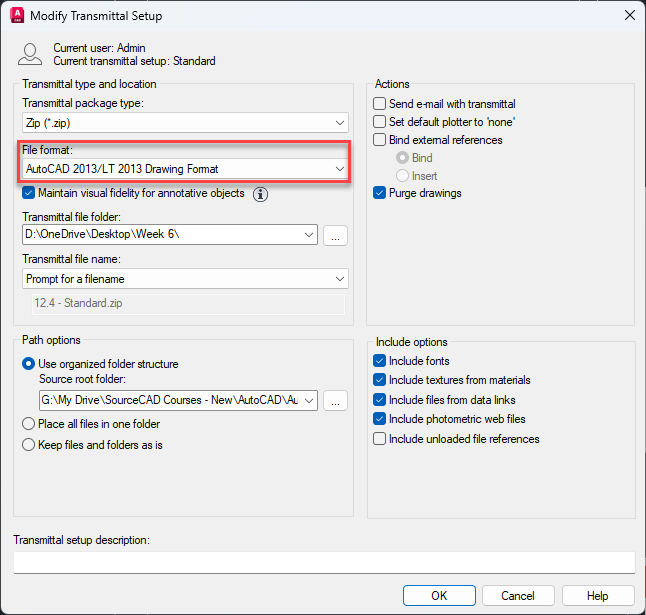Uncheck Include fonts
The width and height of the screenshot is (646, 615).
(x=411, y=361)
